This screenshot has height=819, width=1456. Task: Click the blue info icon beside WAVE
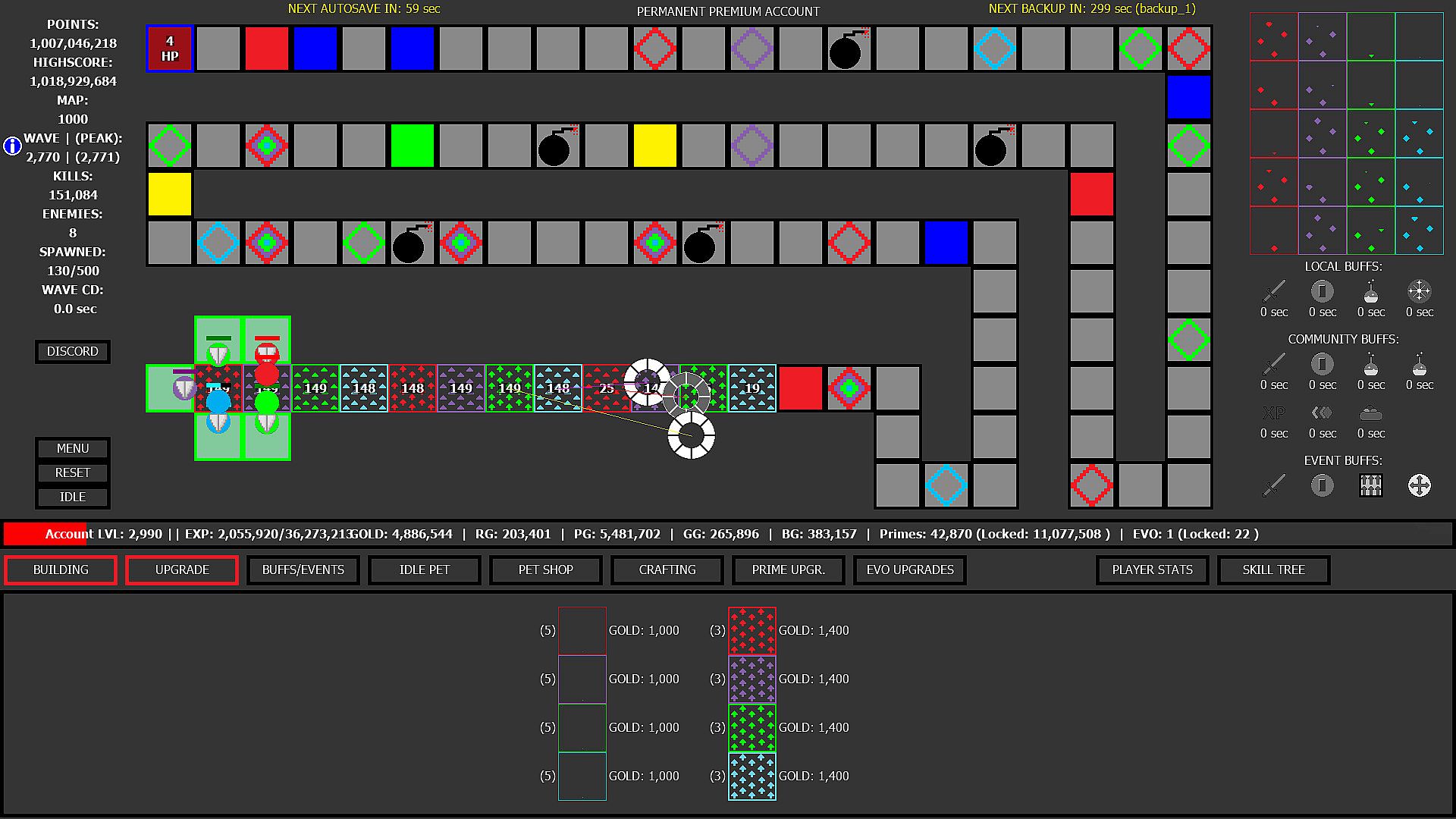(x=12, y=146)
